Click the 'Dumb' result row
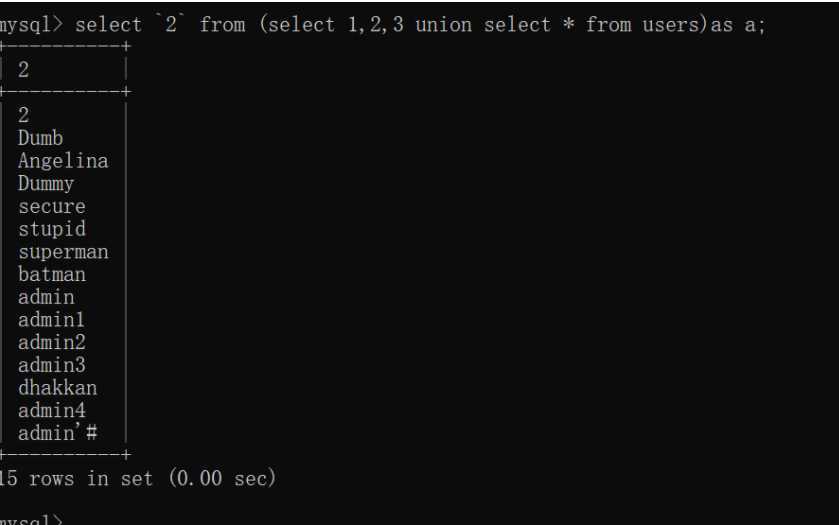This screenshot has width=839, height=525. pyautogui.click(x=41, y=138)
